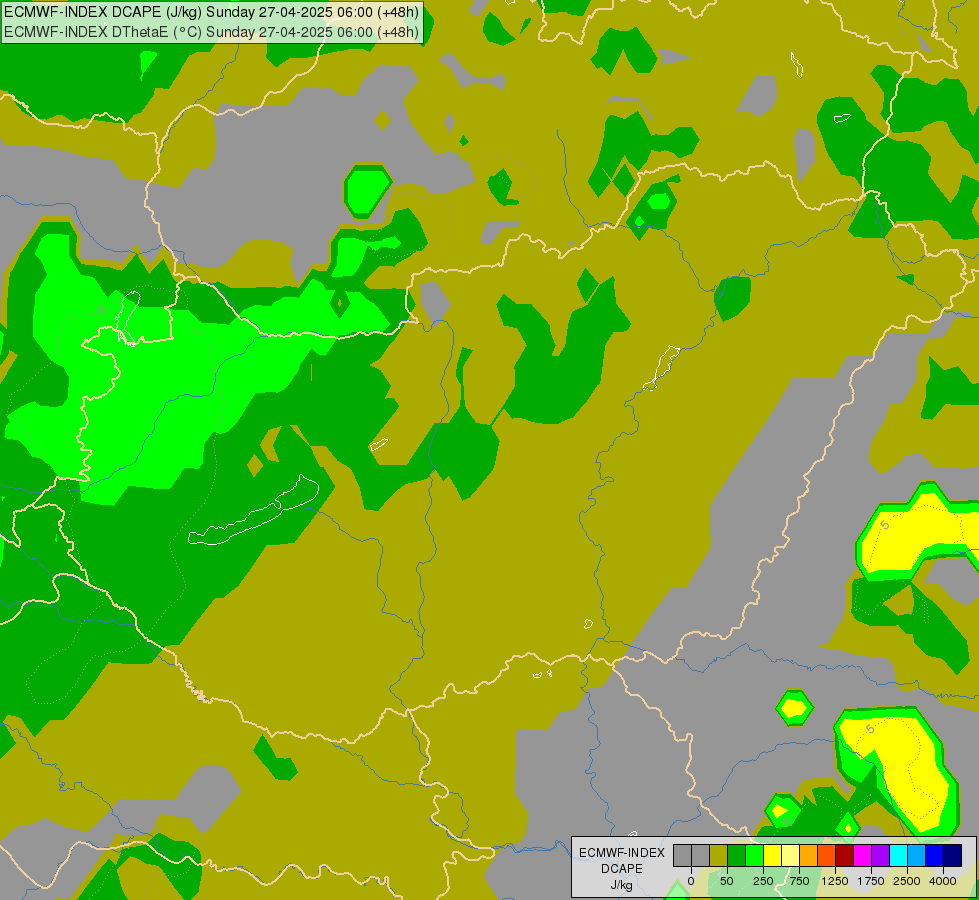Click the DCAPE label inside the legend box

pyautogui.click(x=622, y=869)
